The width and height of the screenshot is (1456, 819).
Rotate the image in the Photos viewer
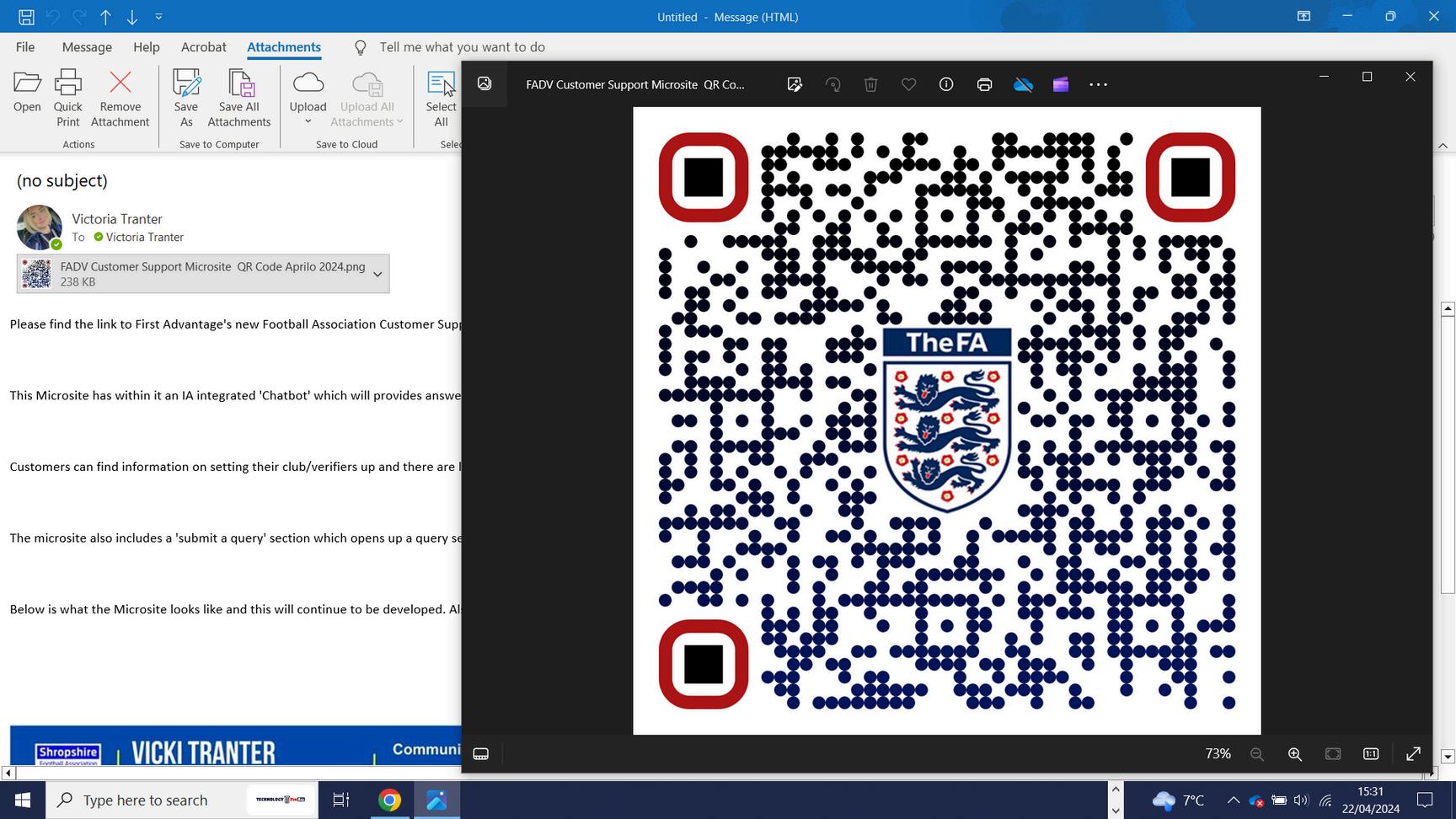click(x=832, y=84)
